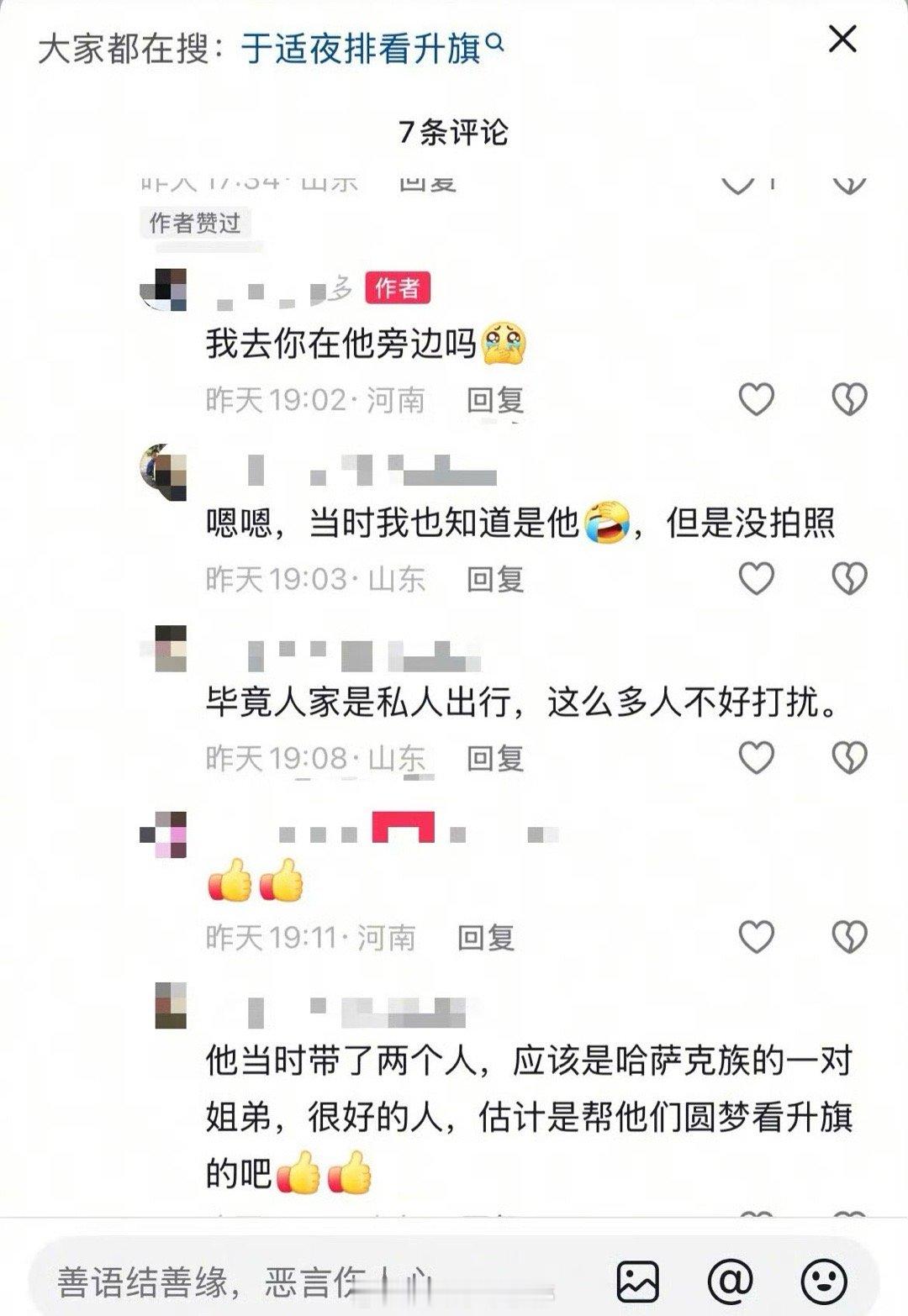
Task: Reply to the 19:11 河南 comment
Action: (485, 938)
